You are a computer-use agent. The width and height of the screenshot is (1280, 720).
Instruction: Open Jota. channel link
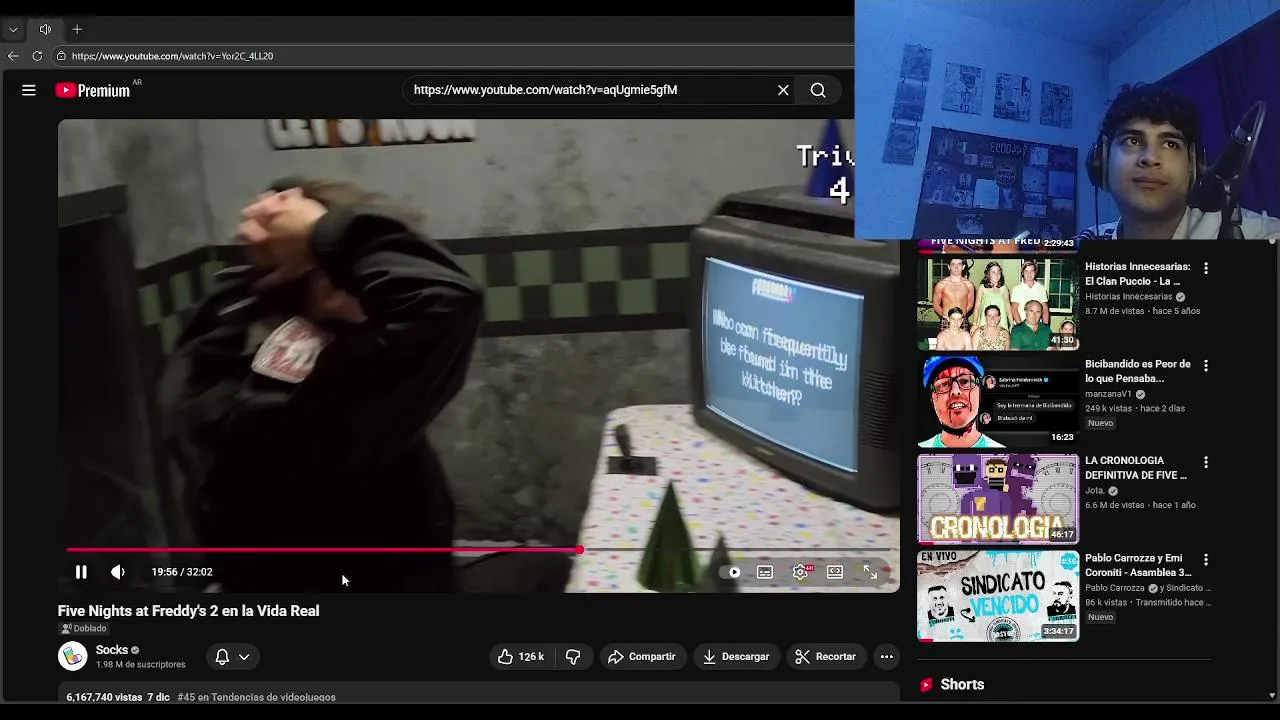[1095, 491]
